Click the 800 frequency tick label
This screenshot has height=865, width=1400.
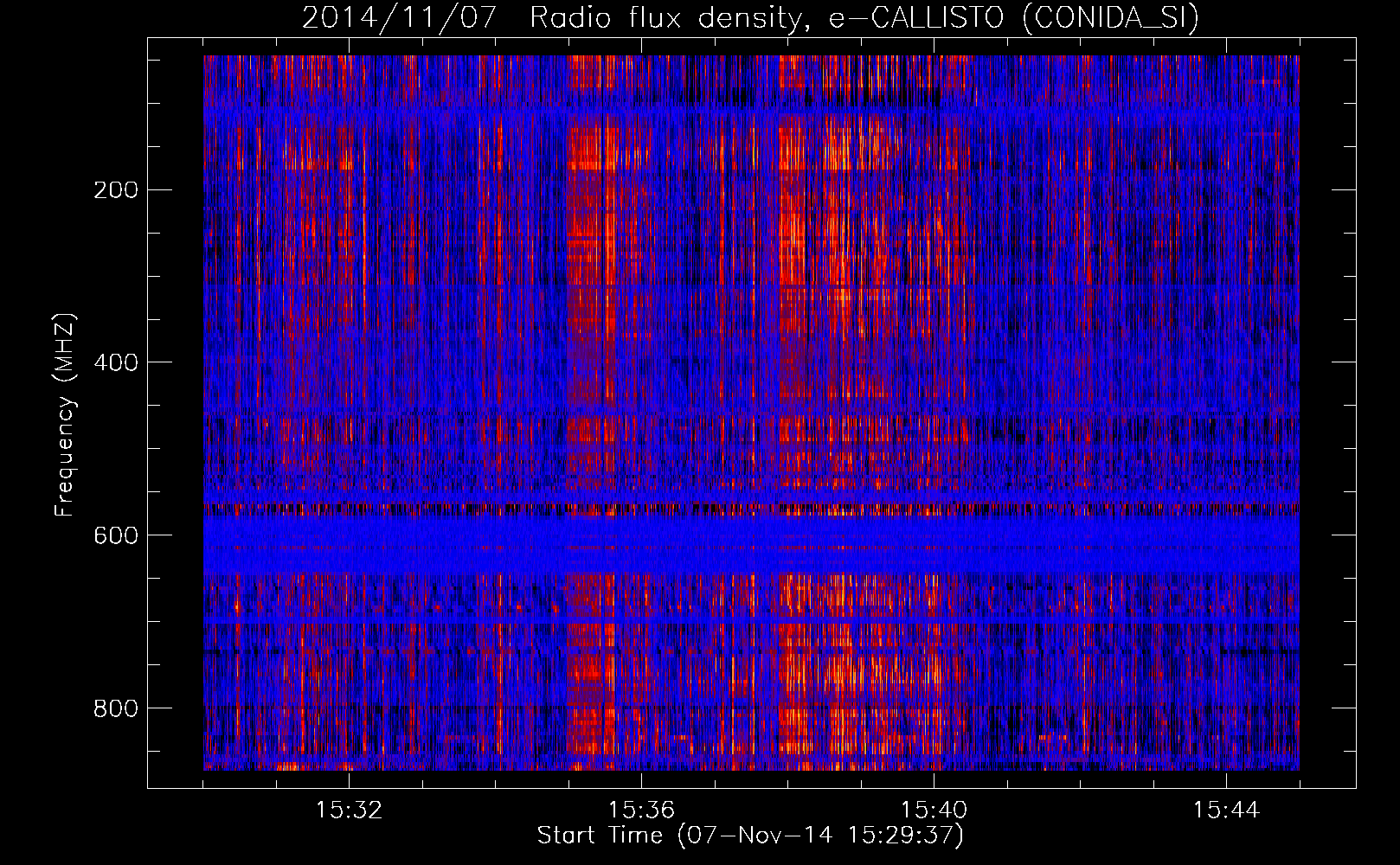pyautogui.click(x=115, y=708)
